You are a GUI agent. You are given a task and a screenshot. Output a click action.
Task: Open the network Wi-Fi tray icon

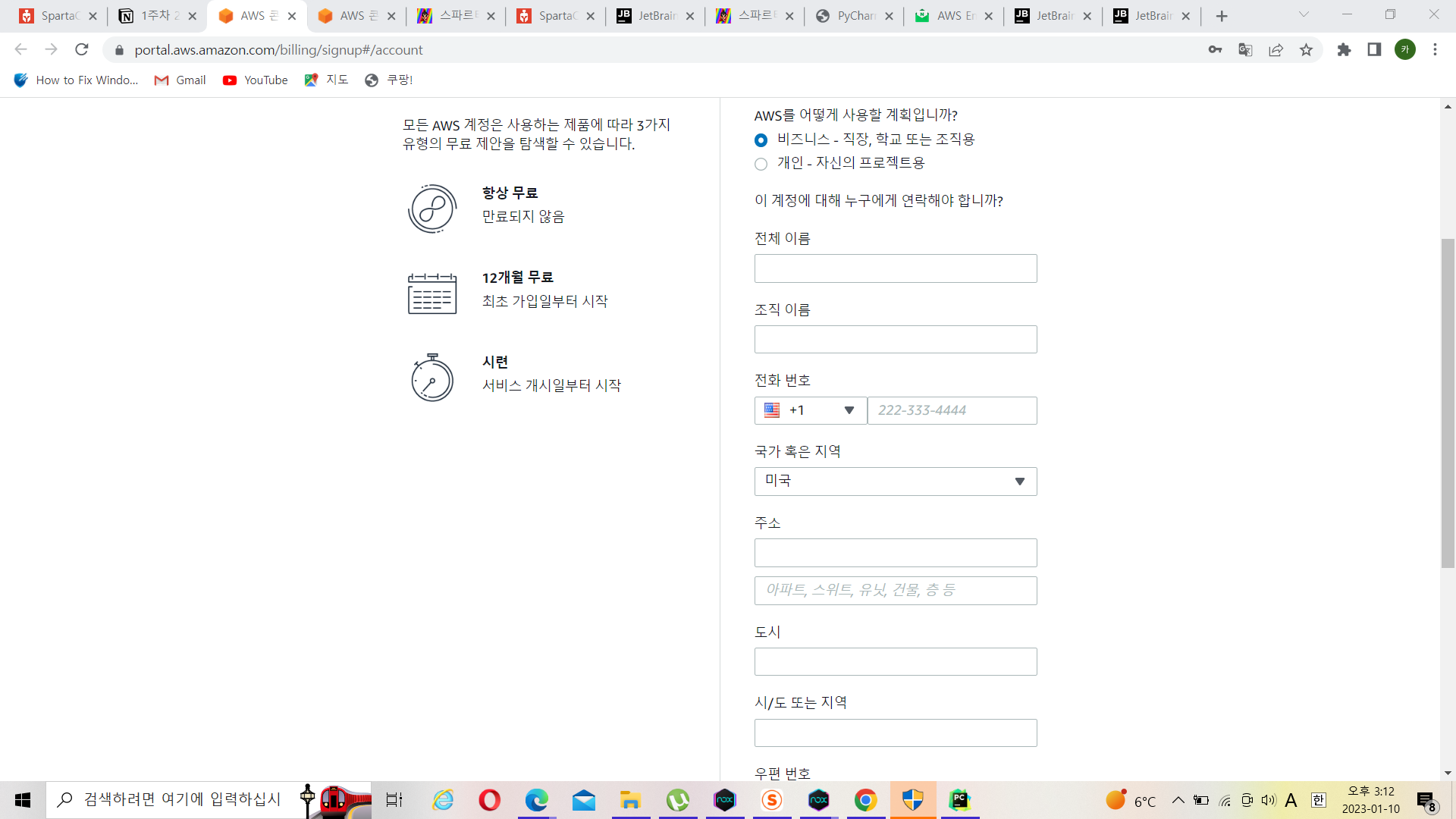pyautogui.click(x=1225, y=800)
